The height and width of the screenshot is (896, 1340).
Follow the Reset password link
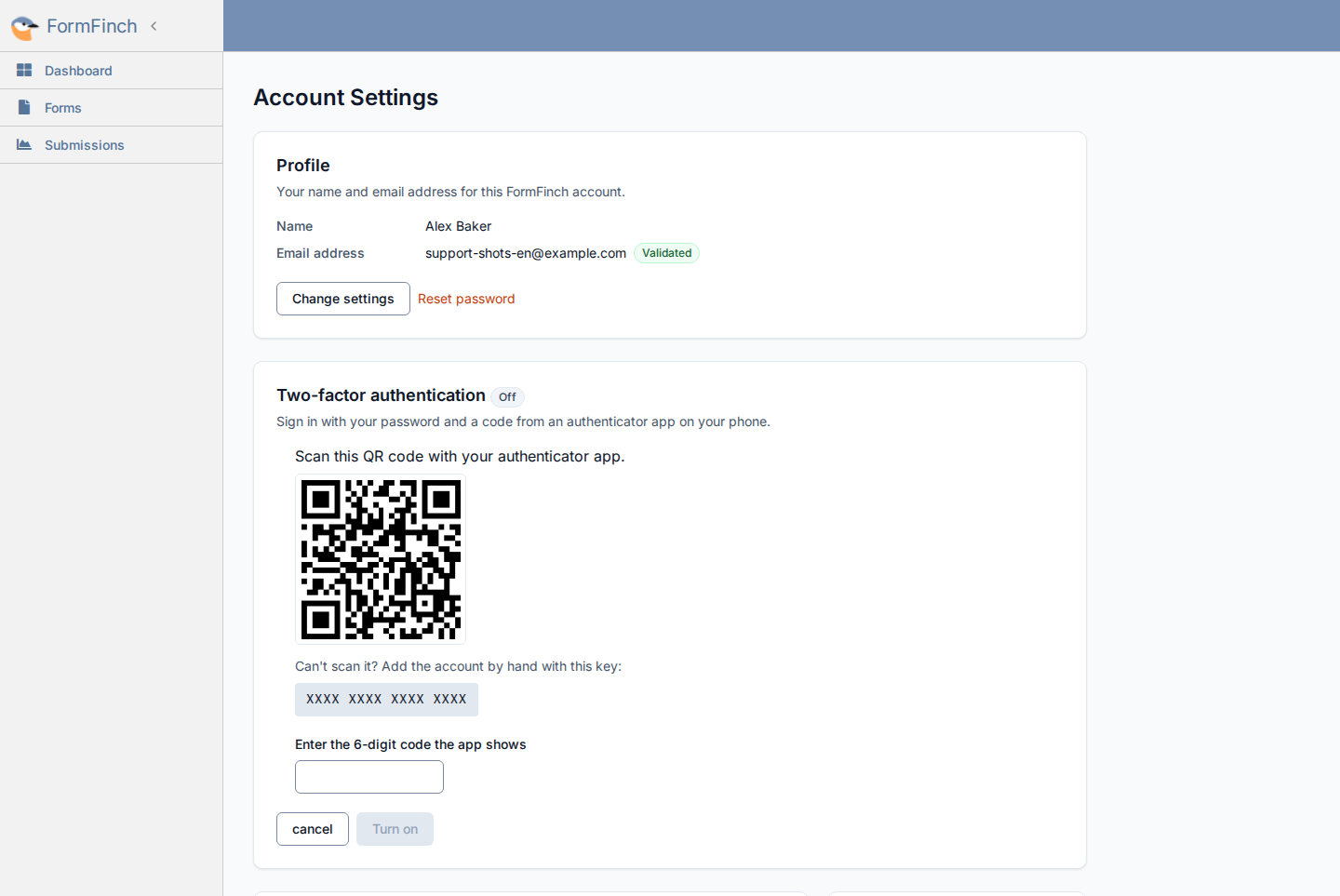(x=466, y=299)
